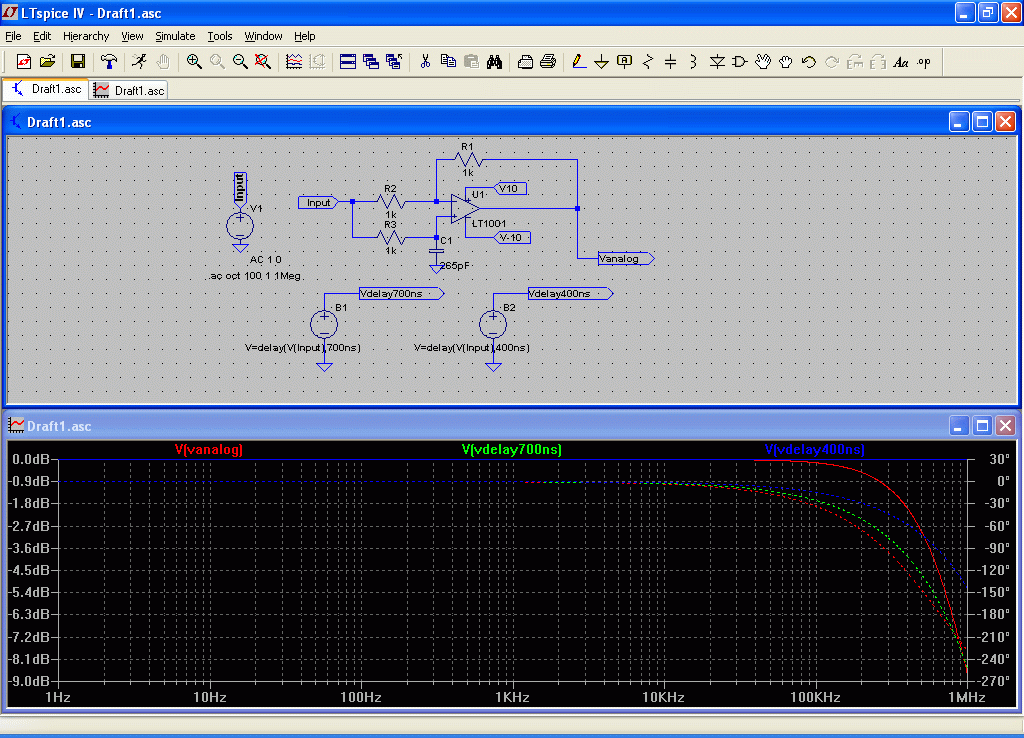The width and height of the screenshot is (1024, 738).
Task: Click the Print Setup icon
Action: [525, 61]
